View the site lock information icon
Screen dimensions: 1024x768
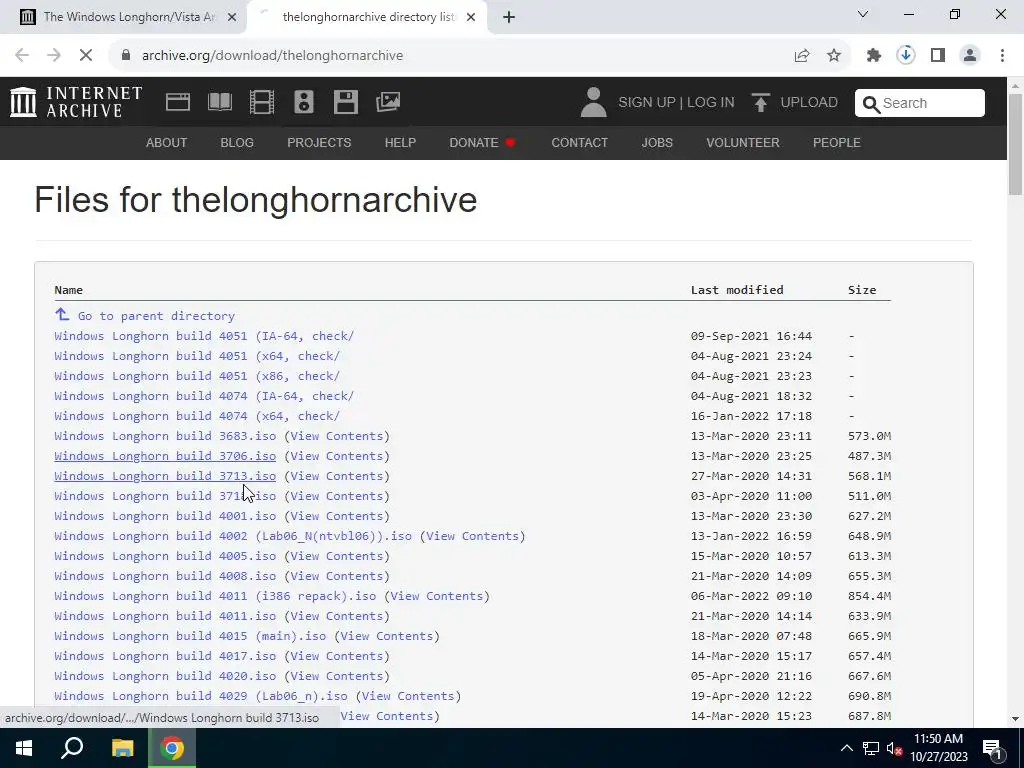126,56
